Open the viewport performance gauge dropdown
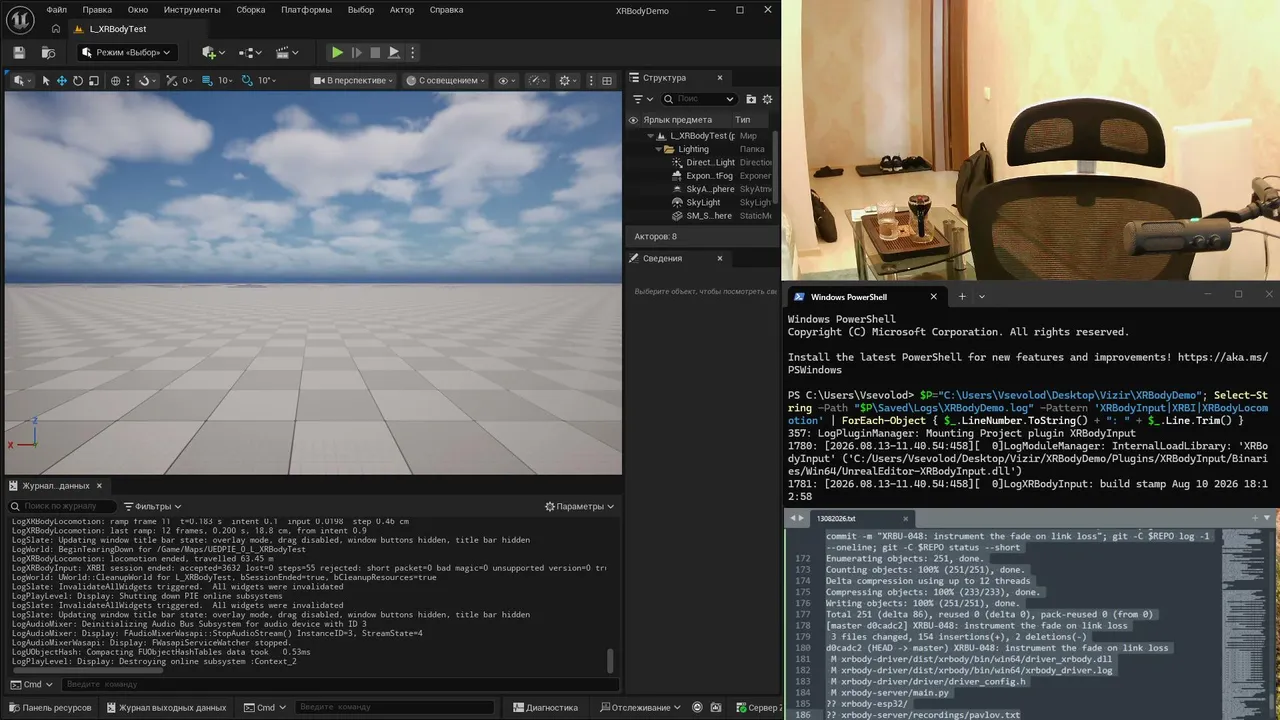Screen dimensions: 1280x720 537,80
